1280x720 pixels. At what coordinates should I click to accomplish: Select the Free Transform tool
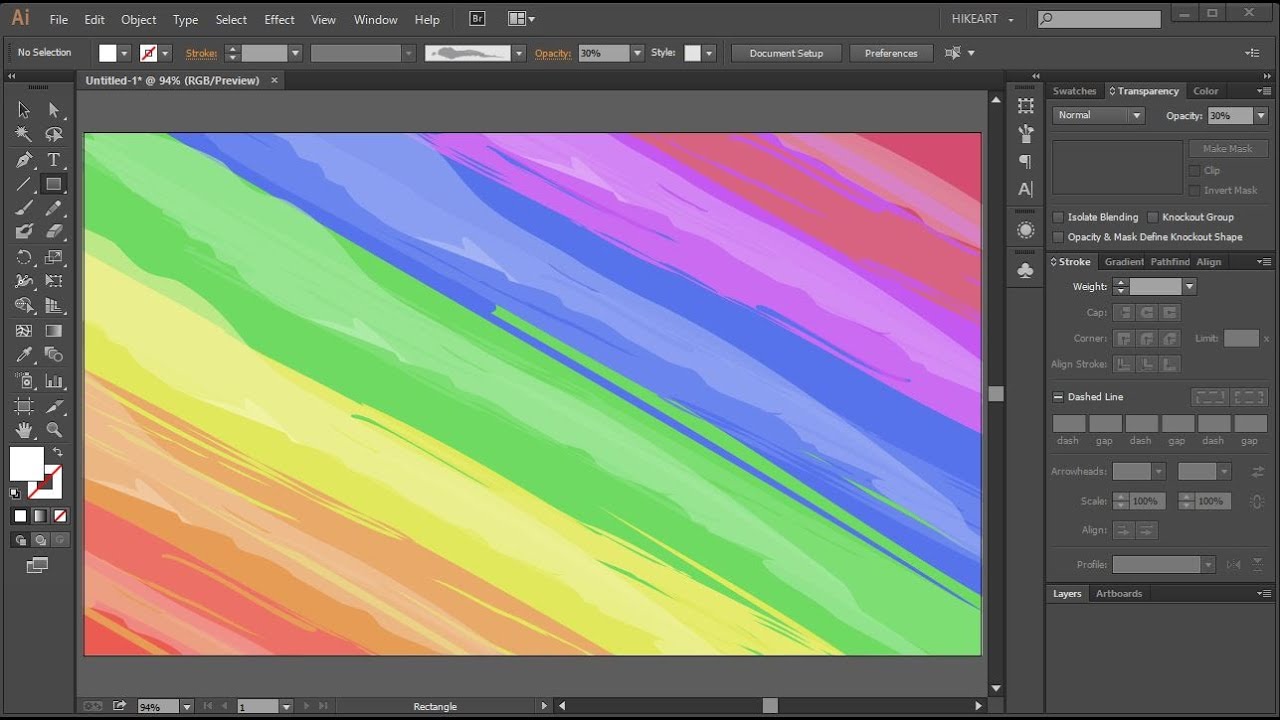[54, 282]
